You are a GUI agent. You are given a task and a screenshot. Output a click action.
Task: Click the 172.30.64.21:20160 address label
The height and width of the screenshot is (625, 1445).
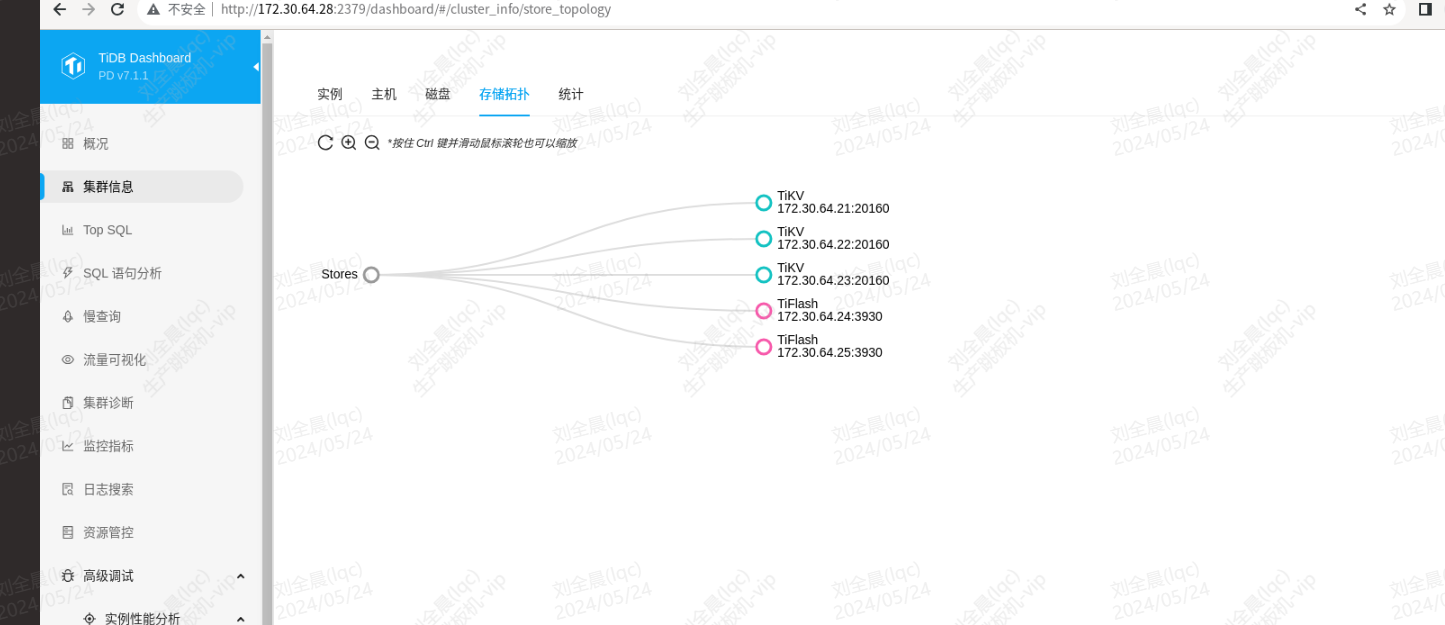click(833, 209)
